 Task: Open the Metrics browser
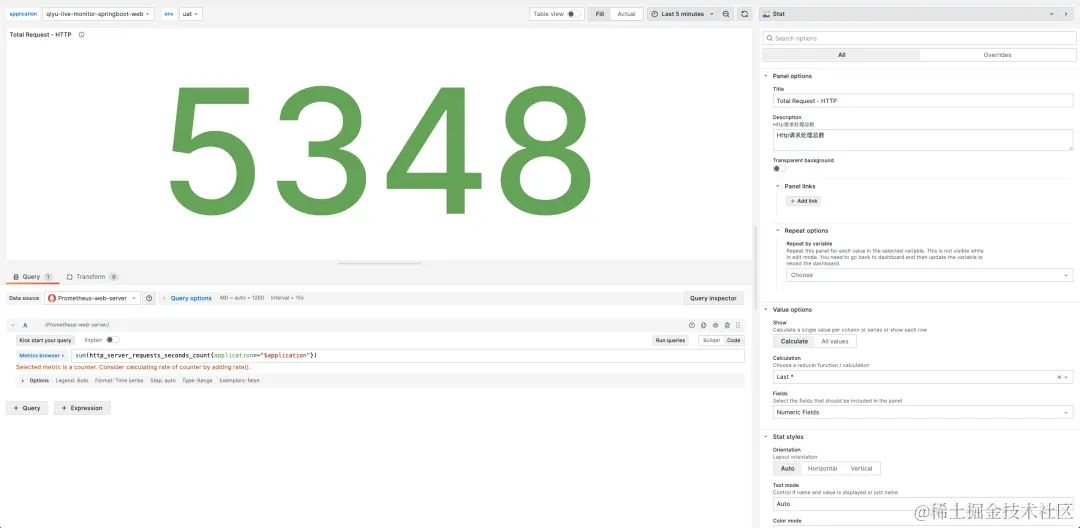click(x=42, y=356)
